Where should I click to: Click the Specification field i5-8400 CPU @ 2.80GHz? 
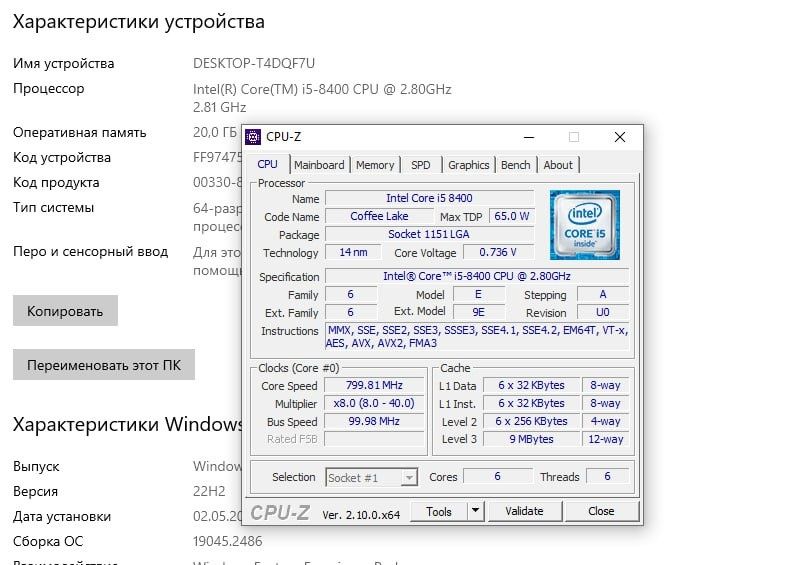(x=477, y=276)
